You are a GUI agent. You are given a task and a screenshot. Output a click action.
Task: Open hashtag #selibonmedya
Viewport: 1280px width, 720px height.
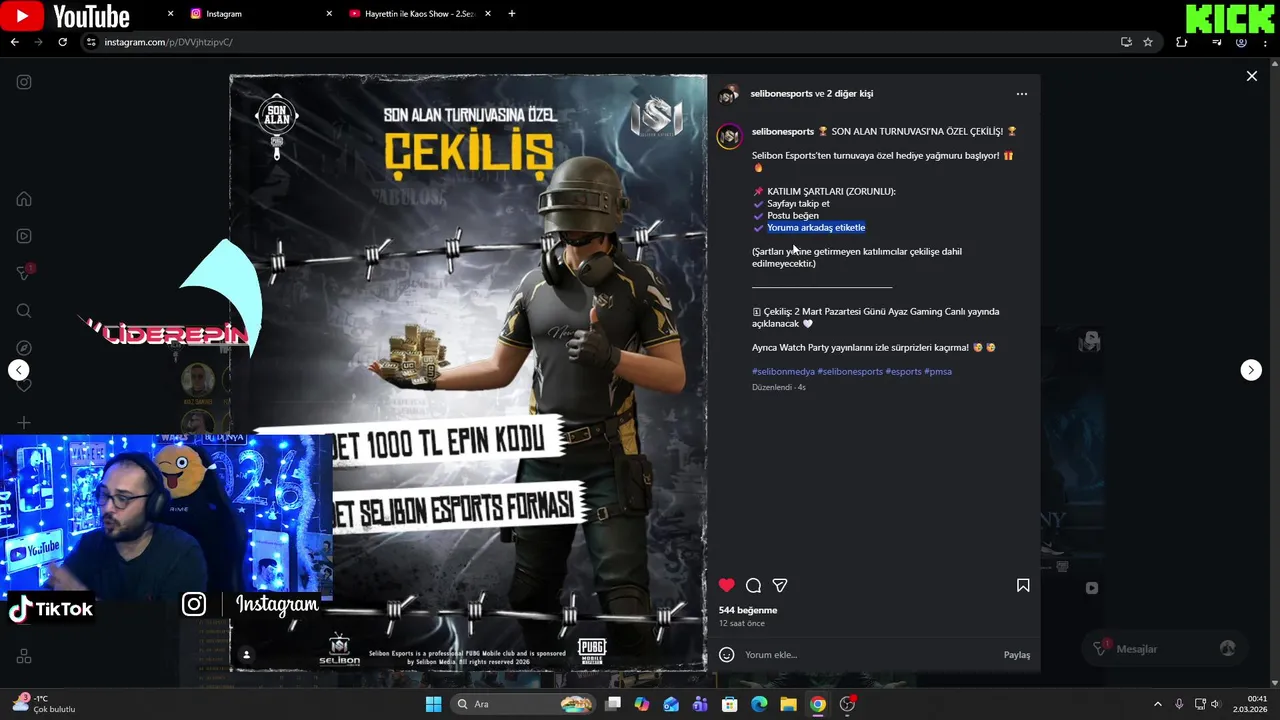[783, 371]
